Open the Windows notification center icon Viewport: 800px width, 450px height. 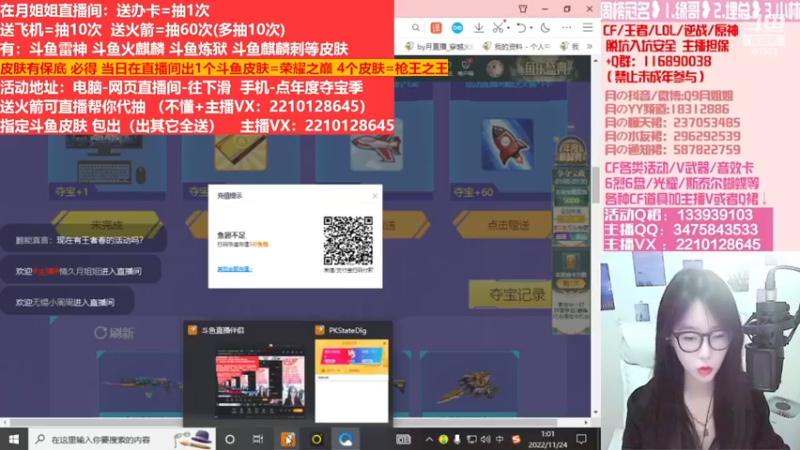[x=581, y=439]
